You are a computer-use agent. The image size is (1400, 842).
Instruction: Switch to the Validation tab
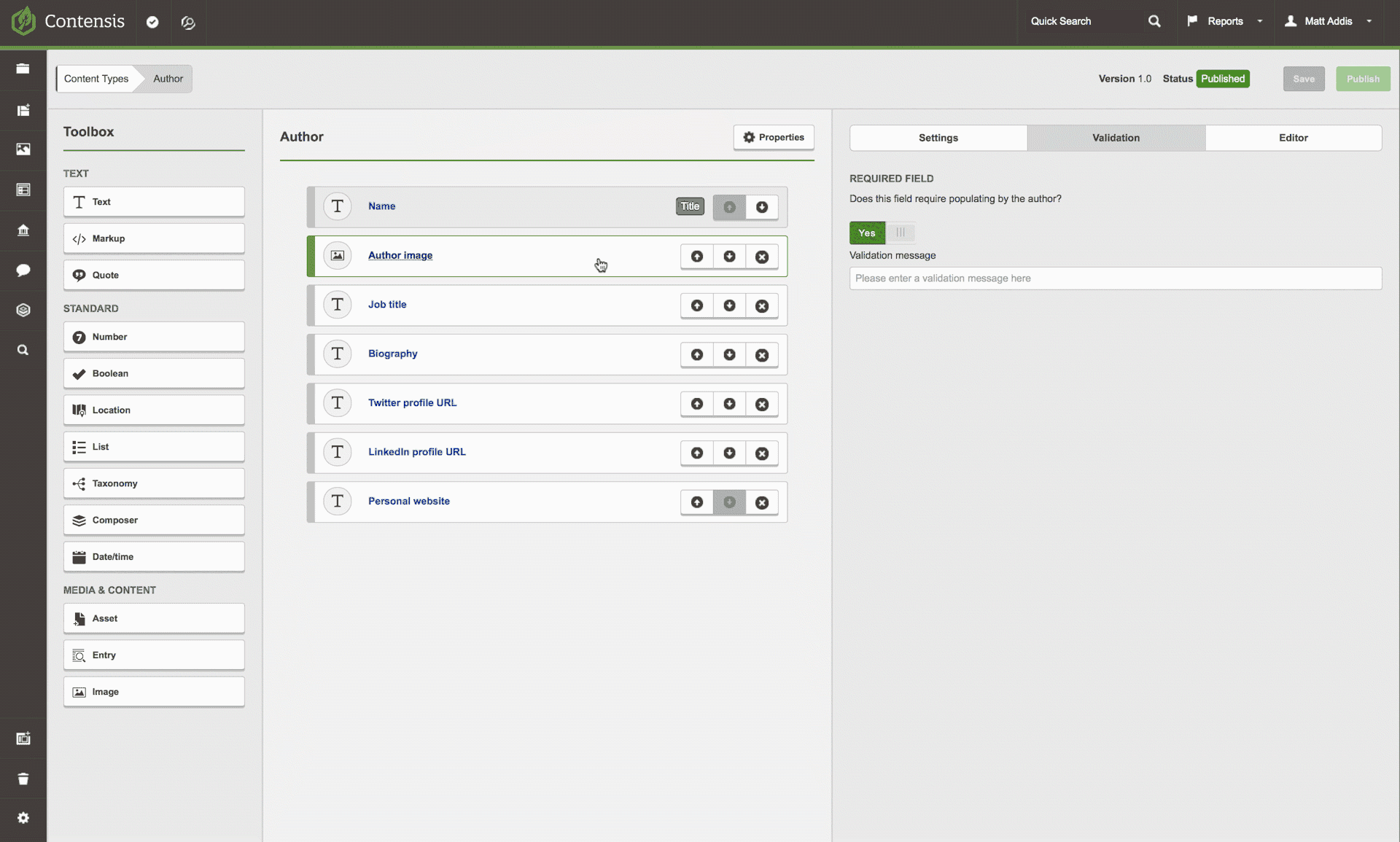[1116, 138]
